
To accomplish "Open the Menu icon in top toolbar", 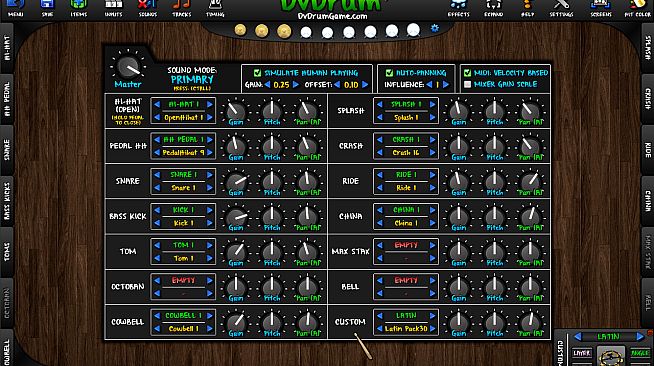I will (15, 8).
